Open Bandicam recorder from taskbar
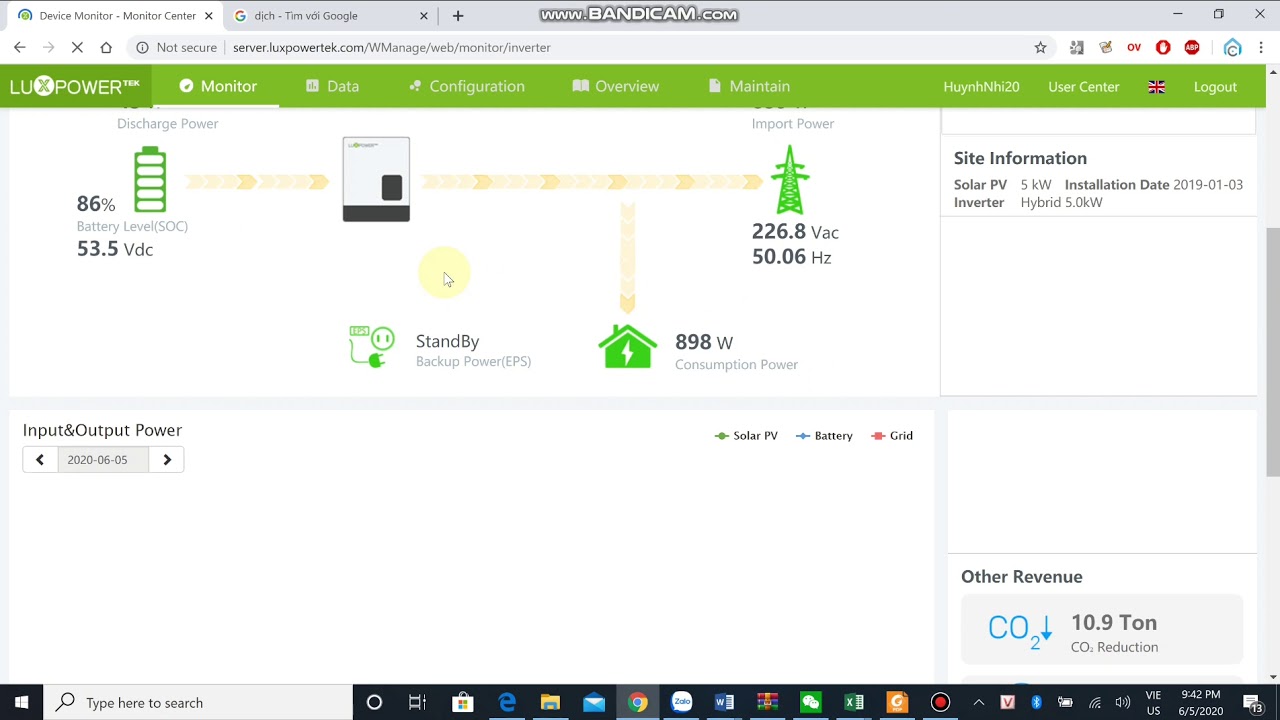 940,702
